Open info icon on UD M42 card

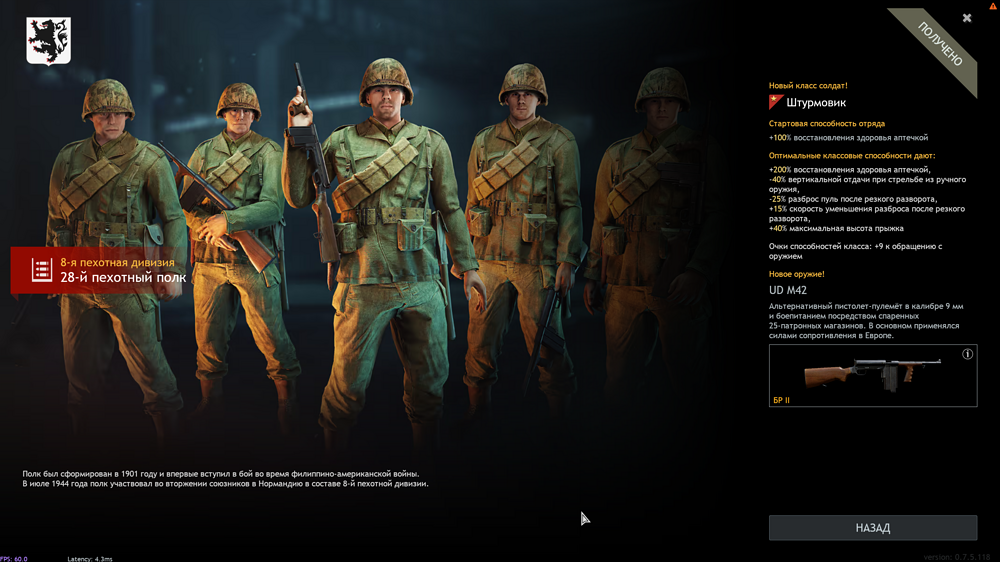pos(967,354)
